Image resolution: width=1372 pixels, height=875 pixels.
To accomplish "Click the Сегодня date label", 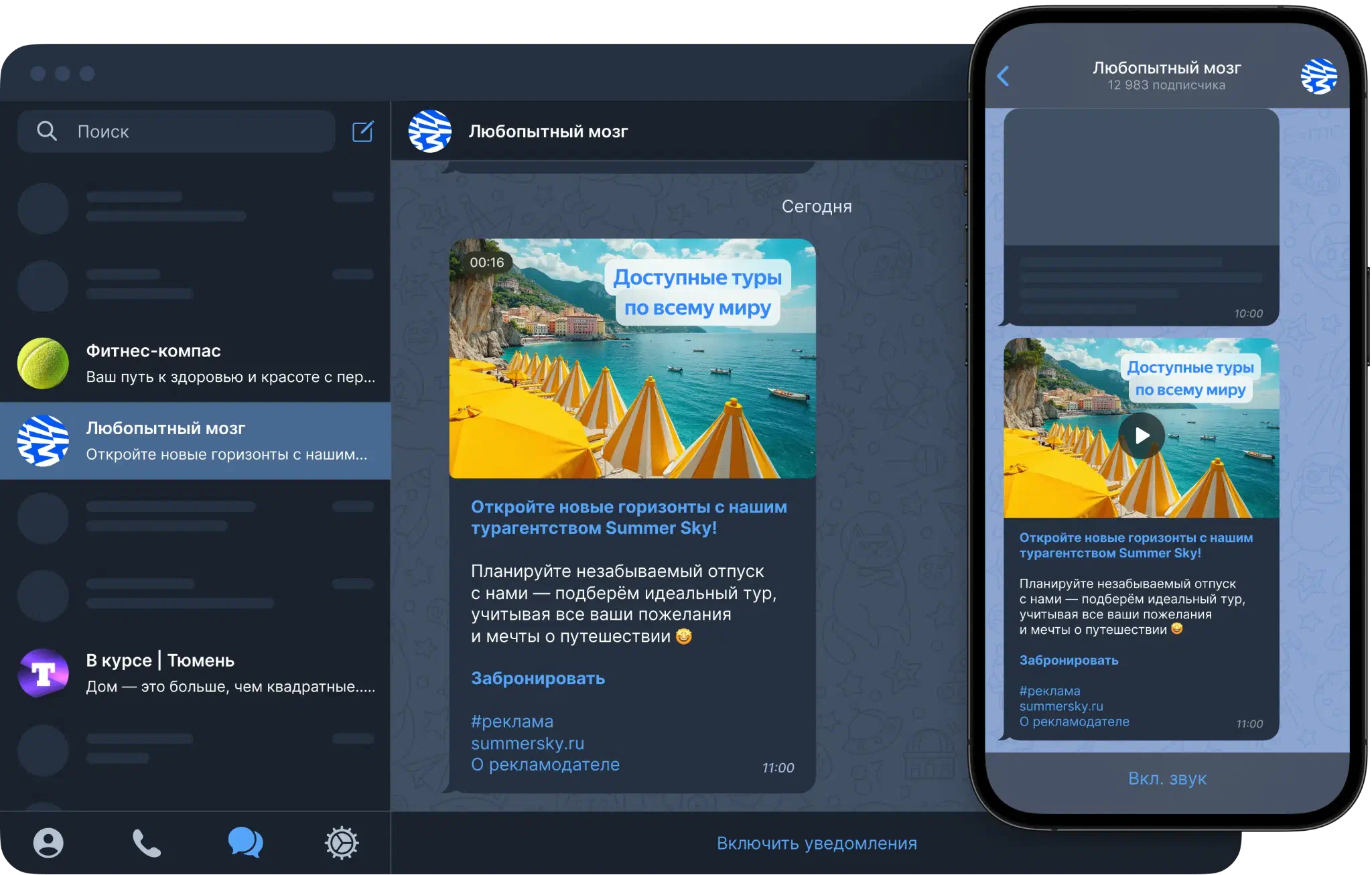I will tap(817, 206).
